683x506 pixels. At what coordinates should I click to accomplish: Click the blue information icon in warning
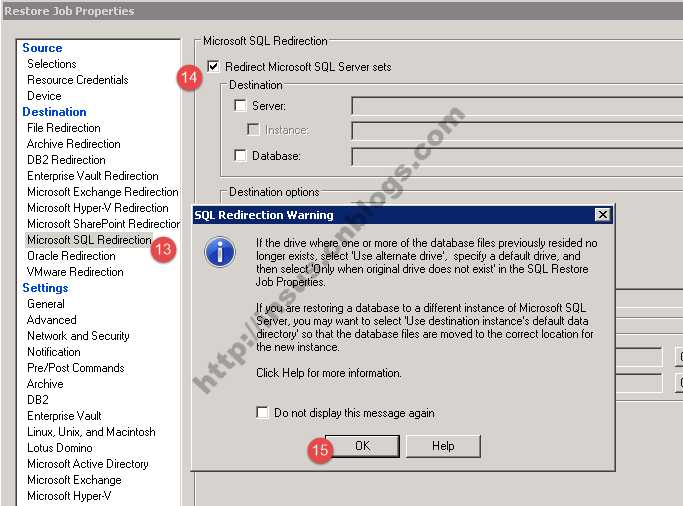(220, 252)
